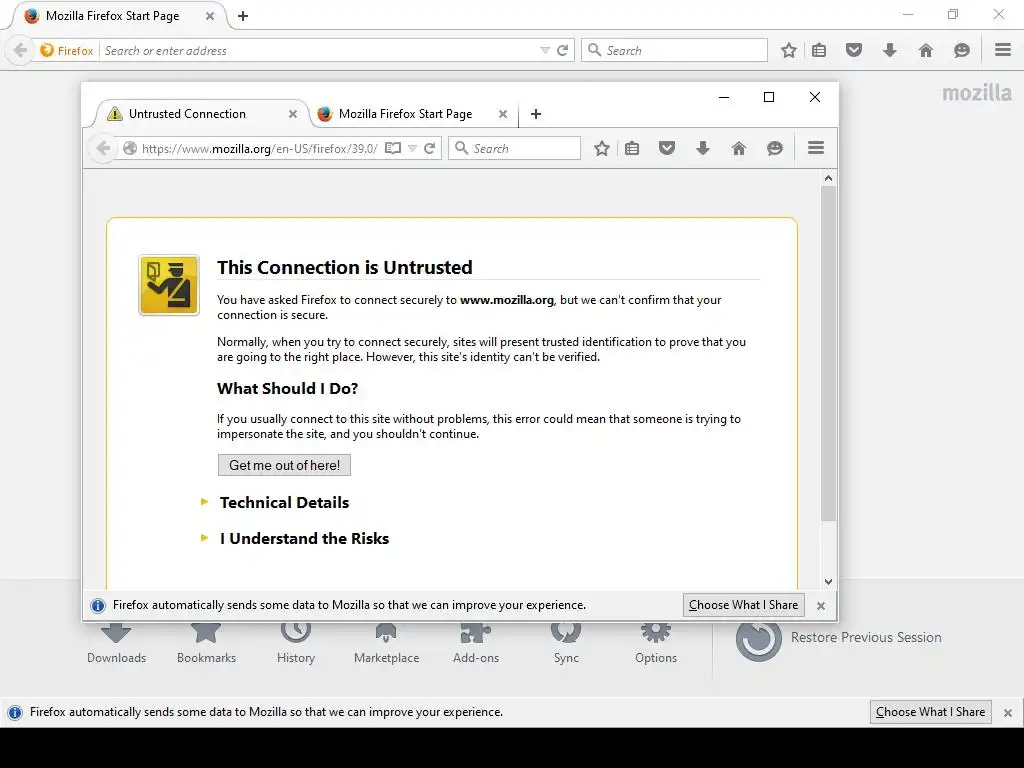1024x768 pixels.
Task: Click Pocket icon in background window toolbar
Action: (x=854, y=50)
